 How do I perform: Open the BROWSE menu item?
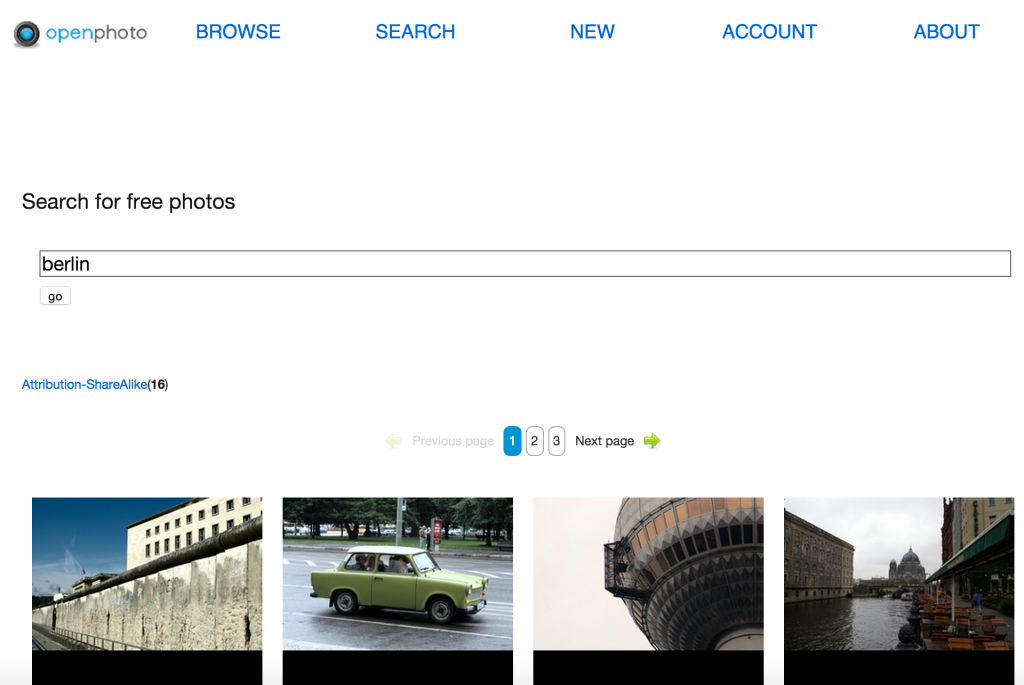point(238,31)
